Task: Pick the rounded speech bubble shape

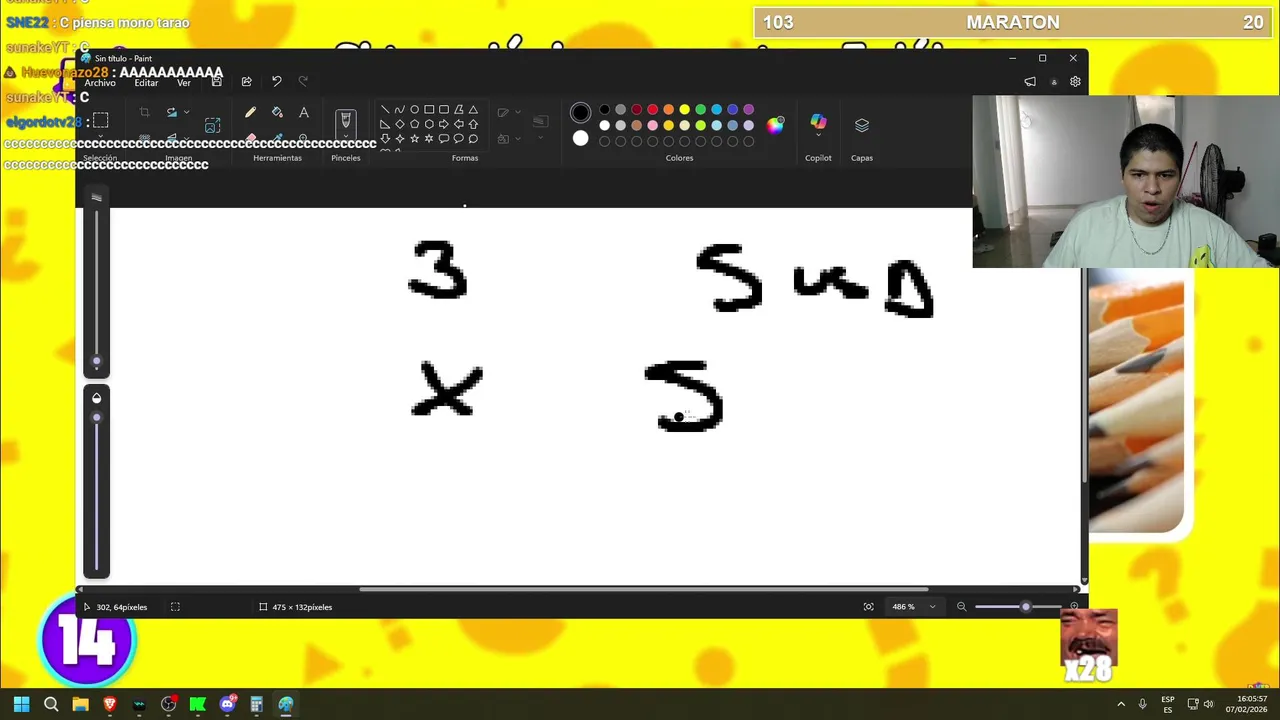Action: point(444,138)
